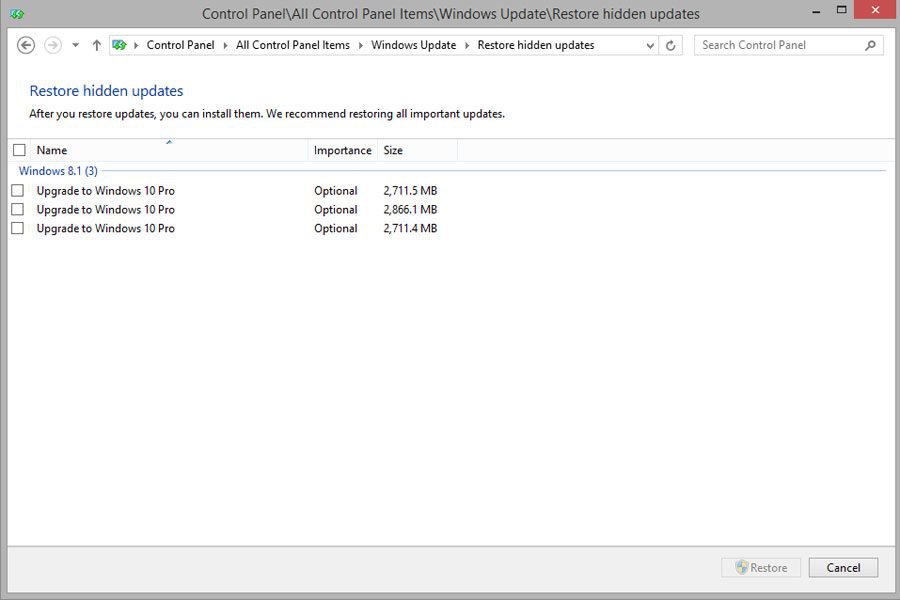The image size is (900, 600).
Task: Go up one level with Up arrow
Action: pyautogui.click(x=96, y=45)
